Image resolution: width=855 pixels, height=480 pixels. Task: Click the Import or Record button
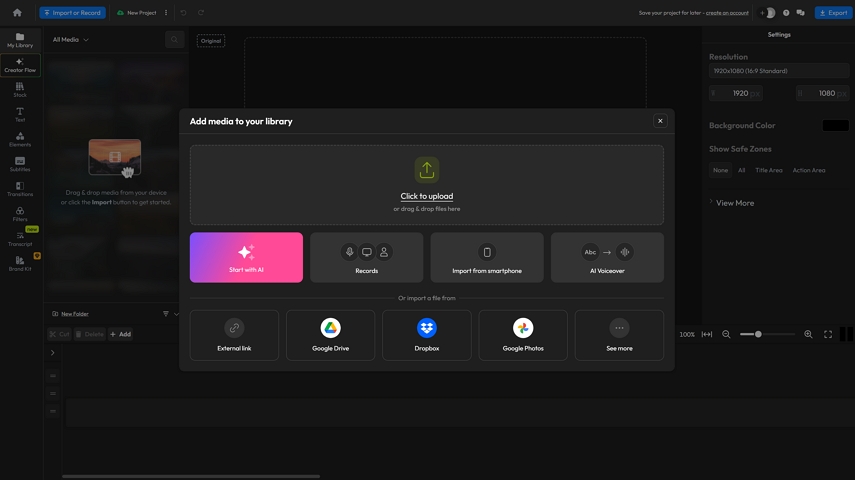73,13
